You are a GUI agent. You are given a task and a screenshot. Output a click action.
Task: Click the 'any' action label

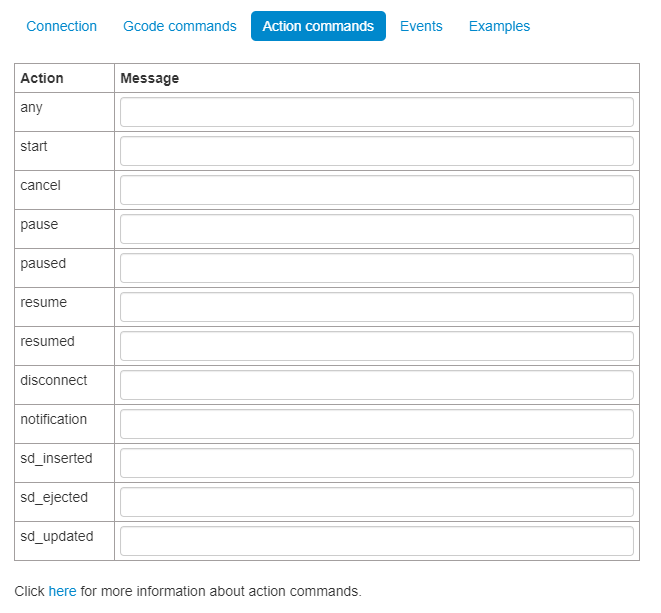(x=31, y=108)
